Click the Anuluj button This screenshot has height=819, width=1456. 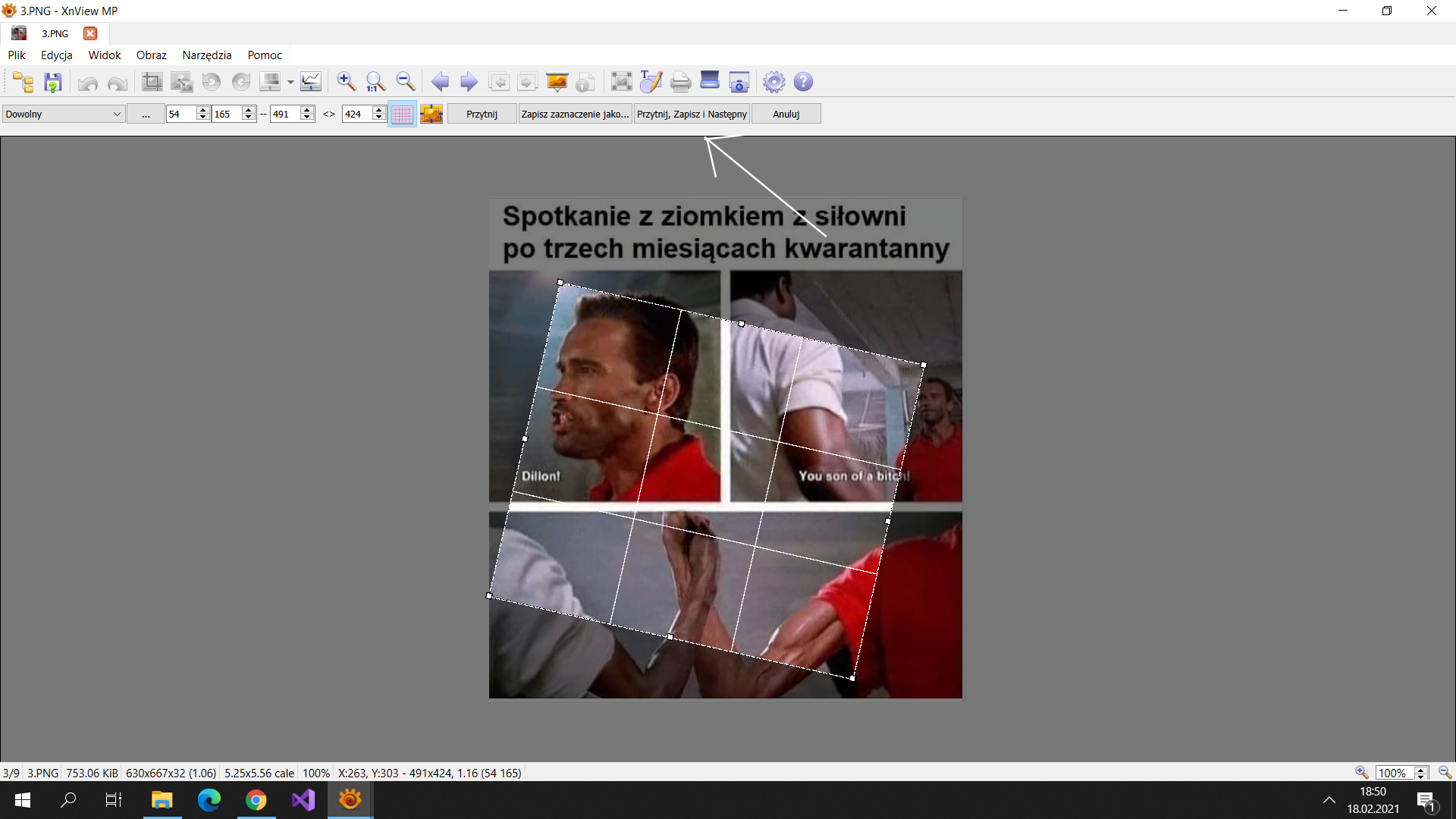(x=786, y=114)
